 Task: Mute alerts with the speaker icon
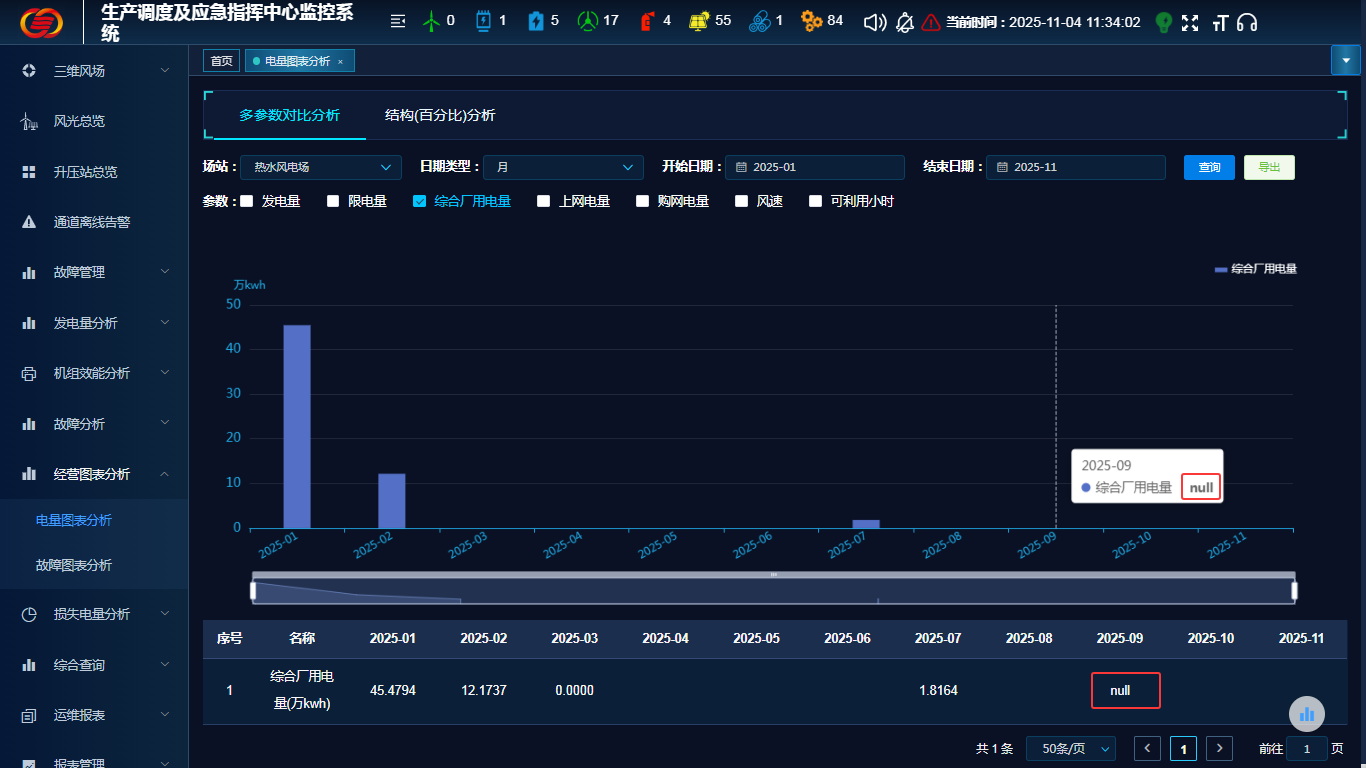[x=874, y=22]
